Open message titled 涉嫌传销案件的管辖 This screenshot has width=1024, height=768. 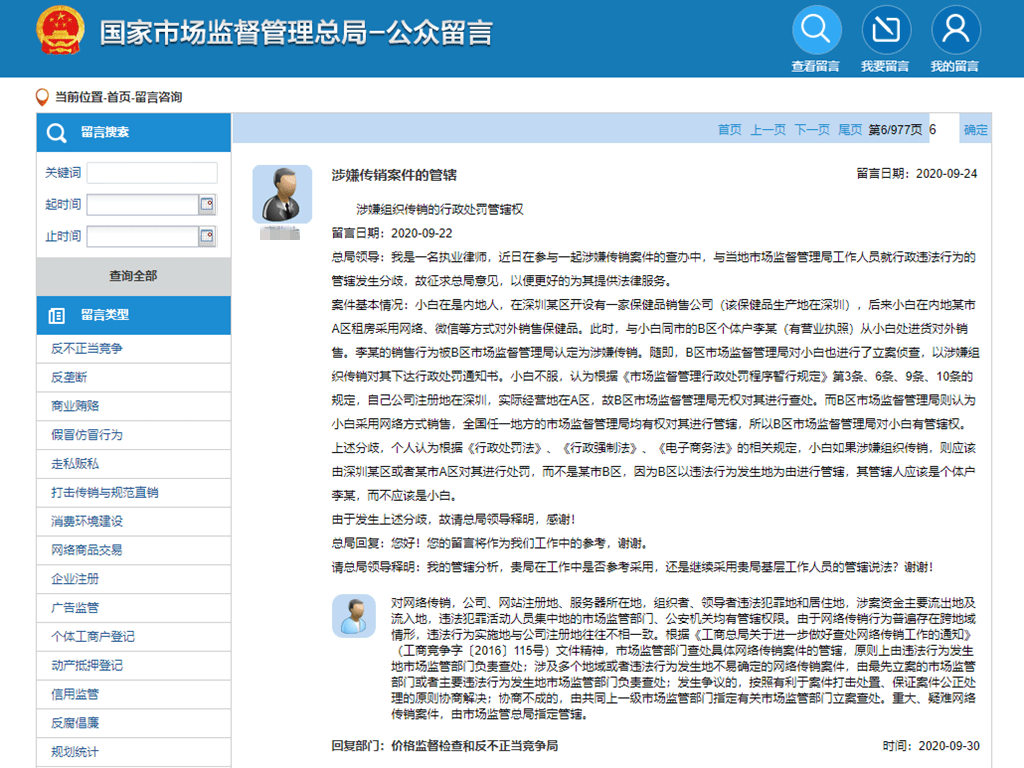coord(394,175)
